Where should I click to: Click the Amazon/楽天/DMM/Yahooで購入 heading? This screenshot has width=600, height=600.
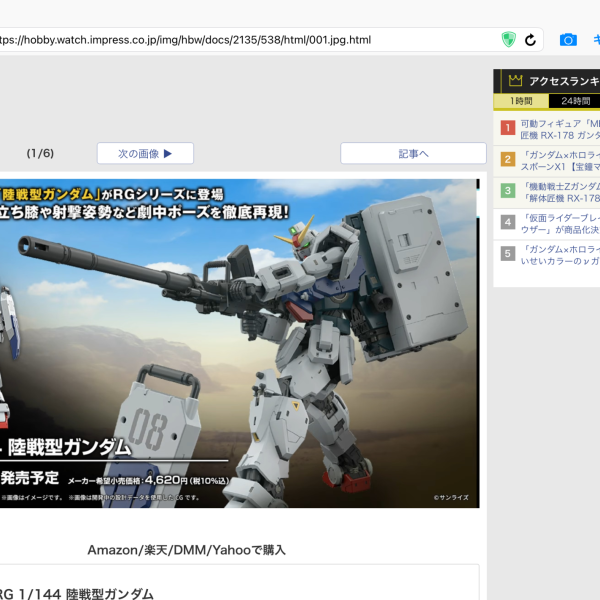pos(186,550)
